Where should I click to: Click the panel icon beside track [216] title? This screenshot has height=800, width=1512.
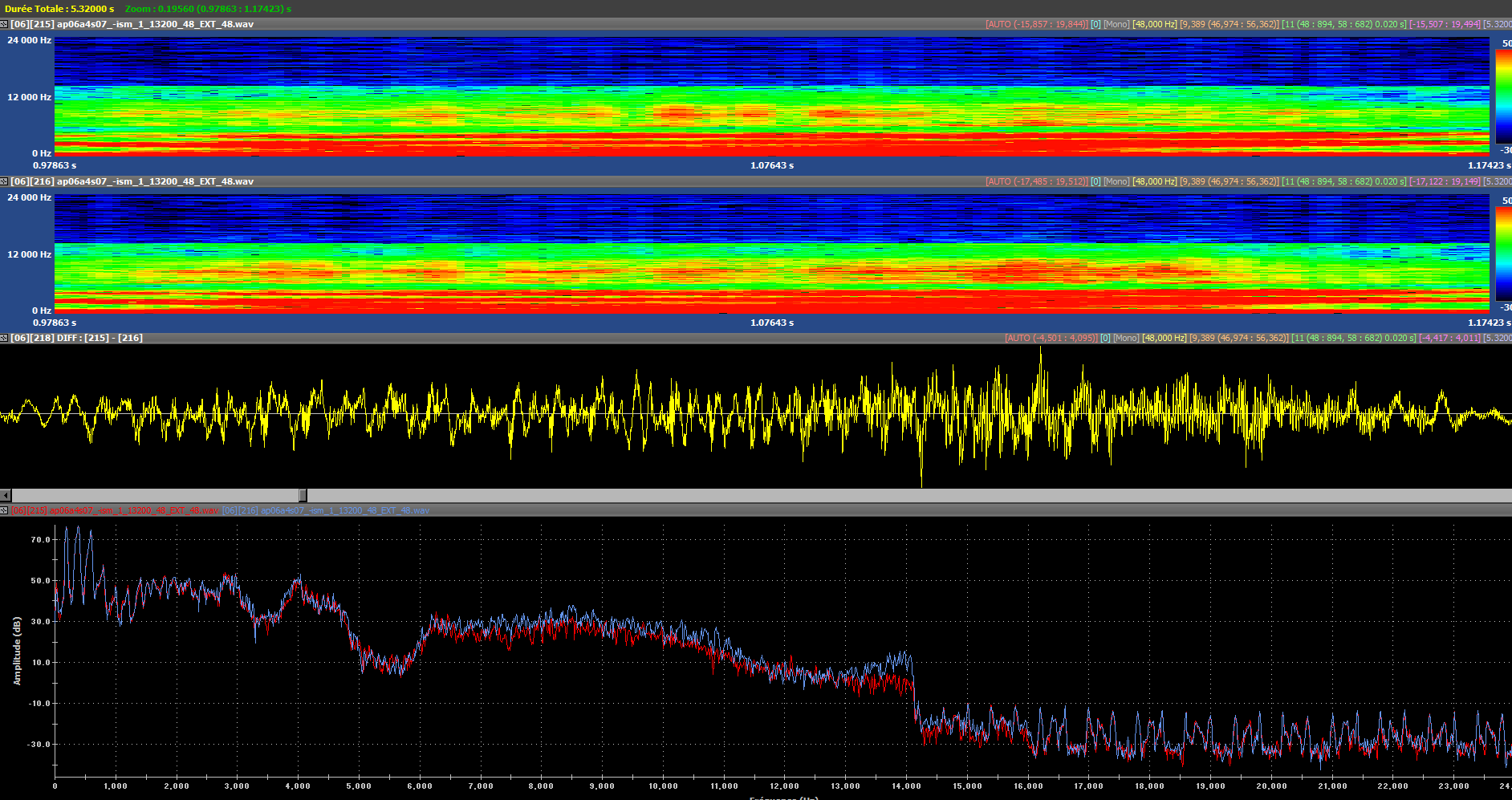[4, 181]
